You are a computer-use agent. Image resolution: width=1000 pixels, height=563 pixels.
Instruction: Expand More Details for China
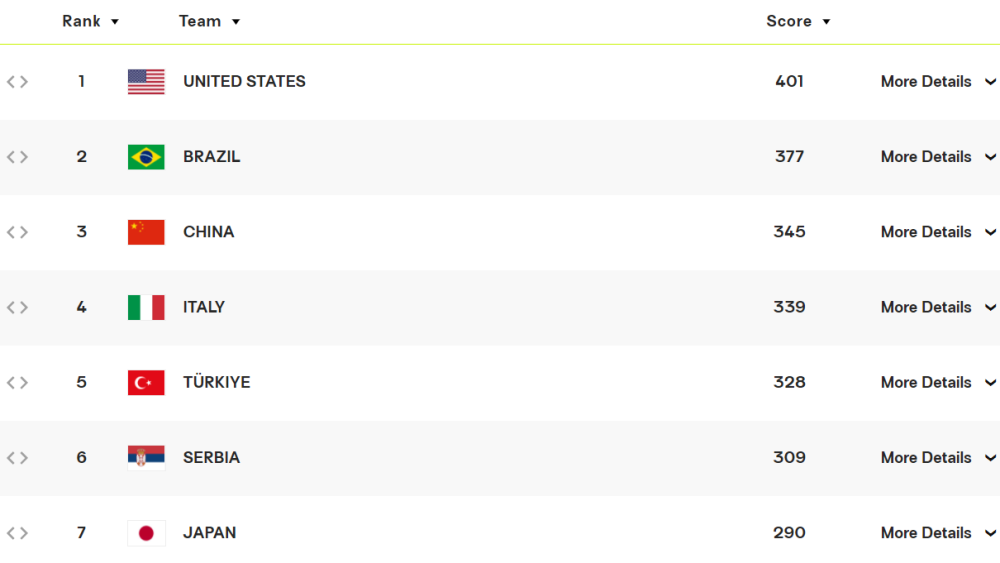(938, 232)
